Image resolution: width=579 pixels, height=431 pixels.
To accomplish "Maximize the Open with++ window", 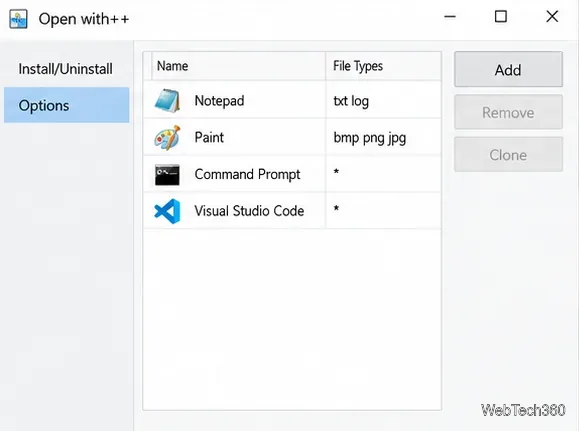I will (501, 17).
